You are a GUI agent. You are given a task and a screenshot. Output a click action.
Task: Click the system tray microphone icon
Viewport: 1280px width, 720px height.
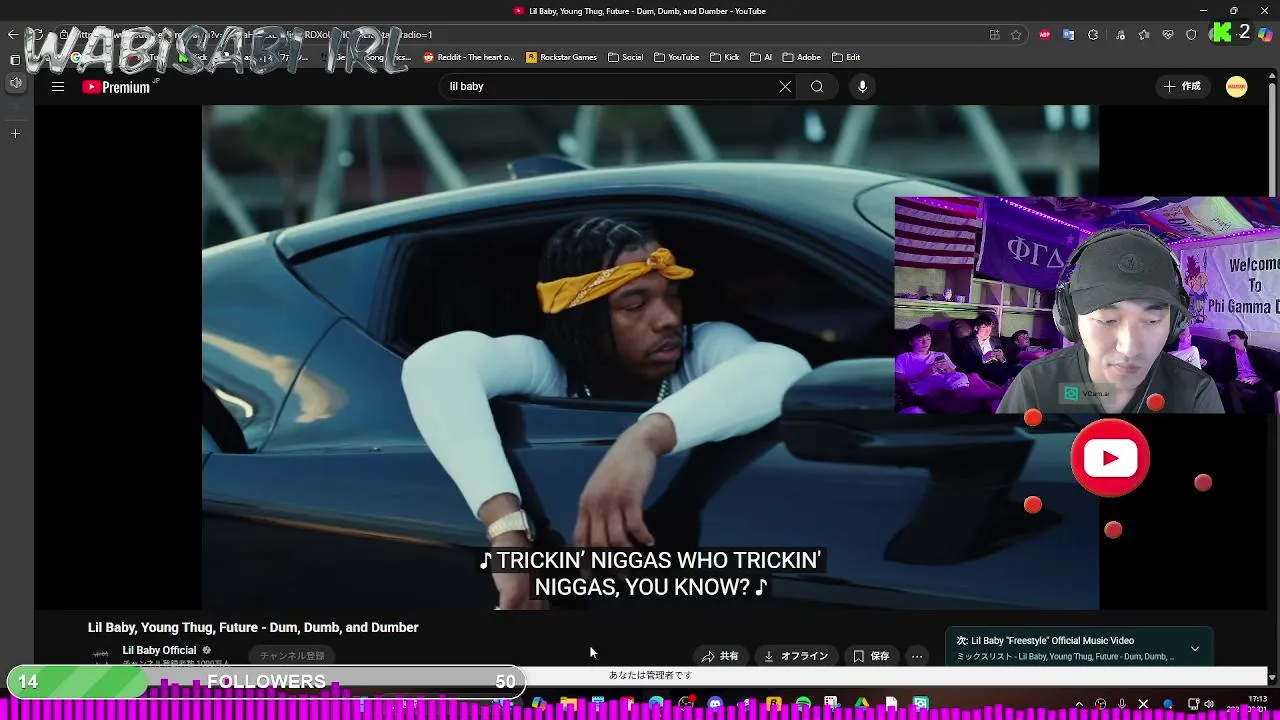(x=1122, y=704)
